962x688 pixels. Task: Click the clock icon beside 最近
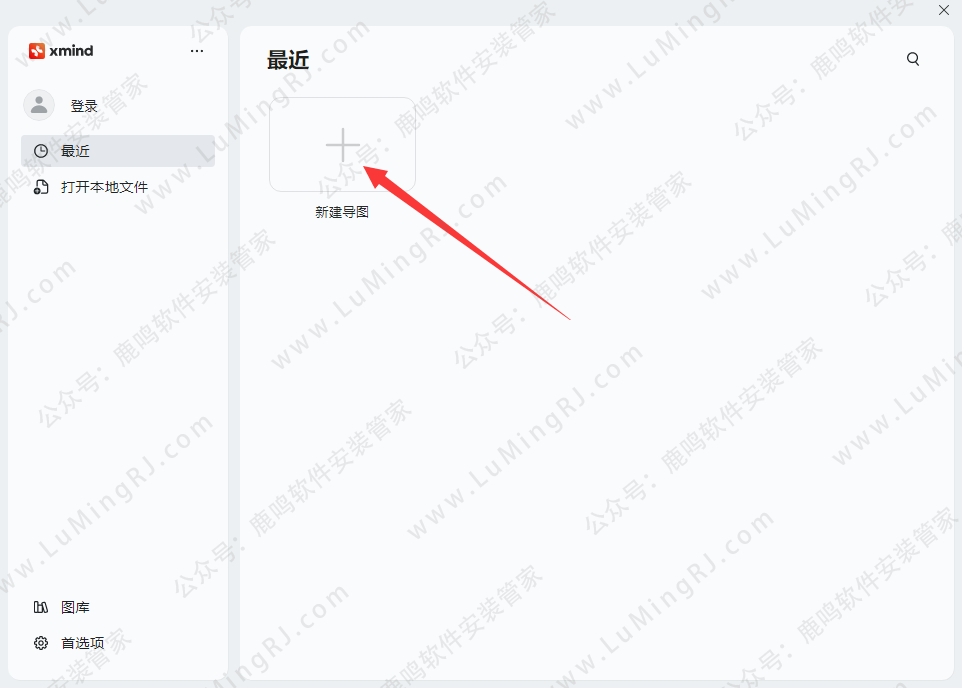pyautogui.click(x=41, y=151)
